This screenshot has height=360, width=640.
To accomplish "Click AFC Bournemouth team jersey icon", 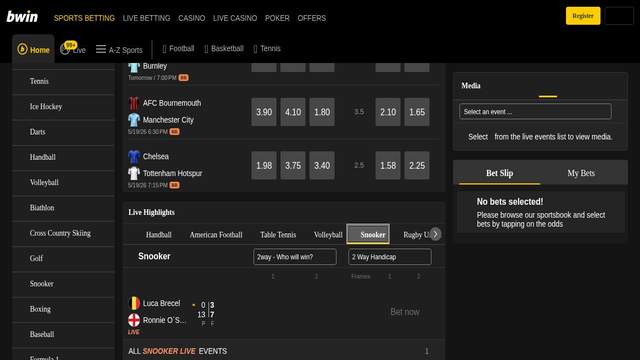I will pos(134,103).
